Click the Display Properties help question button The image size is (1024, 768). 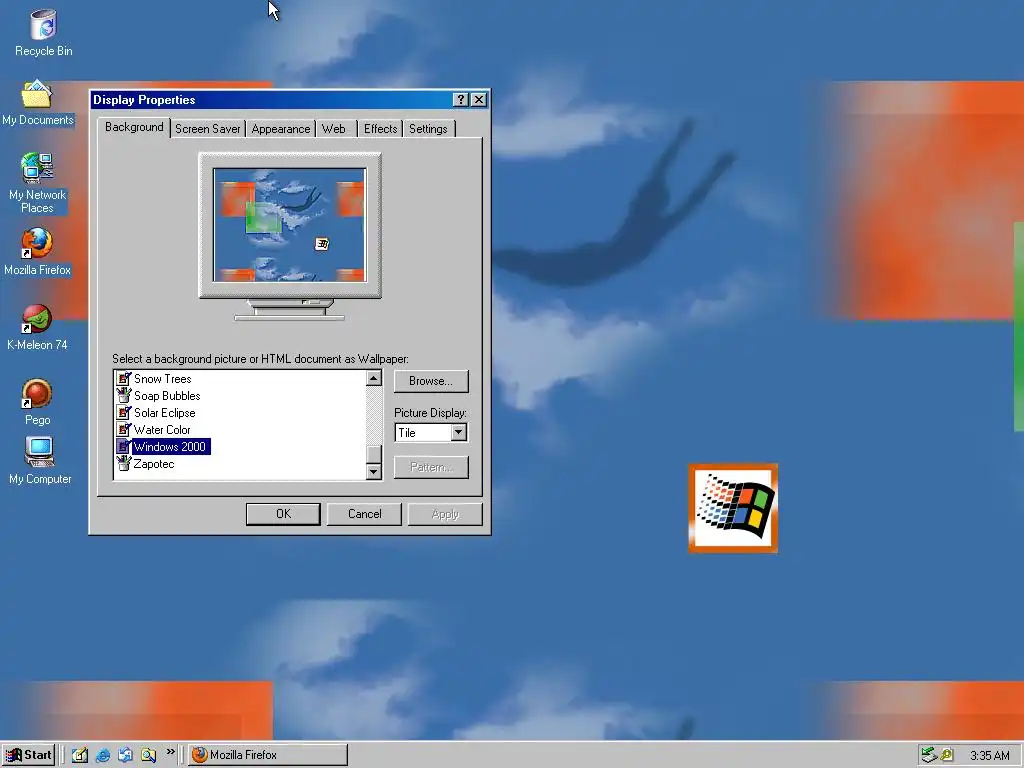pos(460,99)
